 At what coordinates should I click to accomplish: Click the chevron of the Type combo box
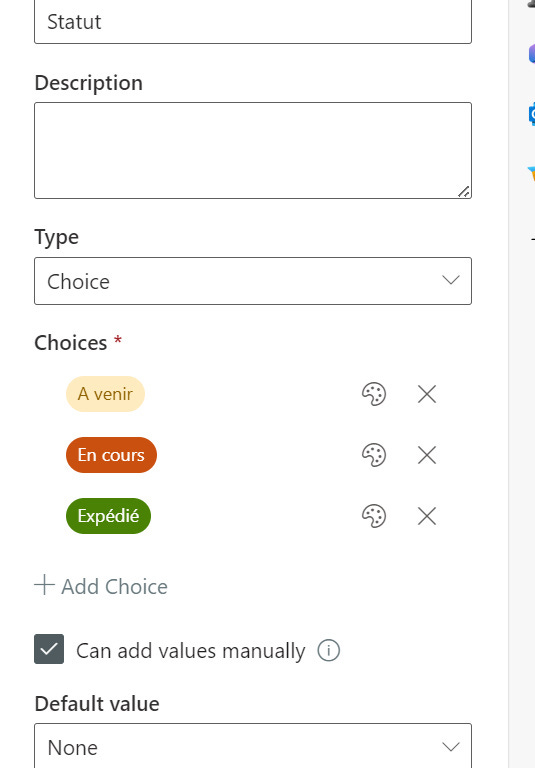click(x=450, y=281)
